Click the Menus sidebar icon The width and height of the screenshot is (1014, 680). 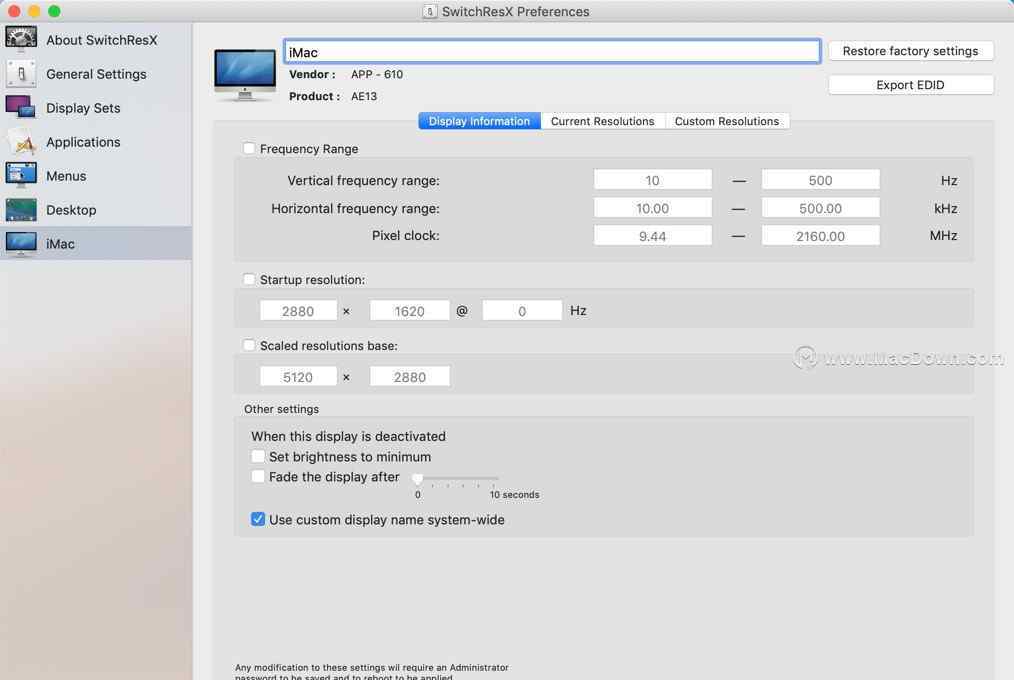(x=21, y=175)
